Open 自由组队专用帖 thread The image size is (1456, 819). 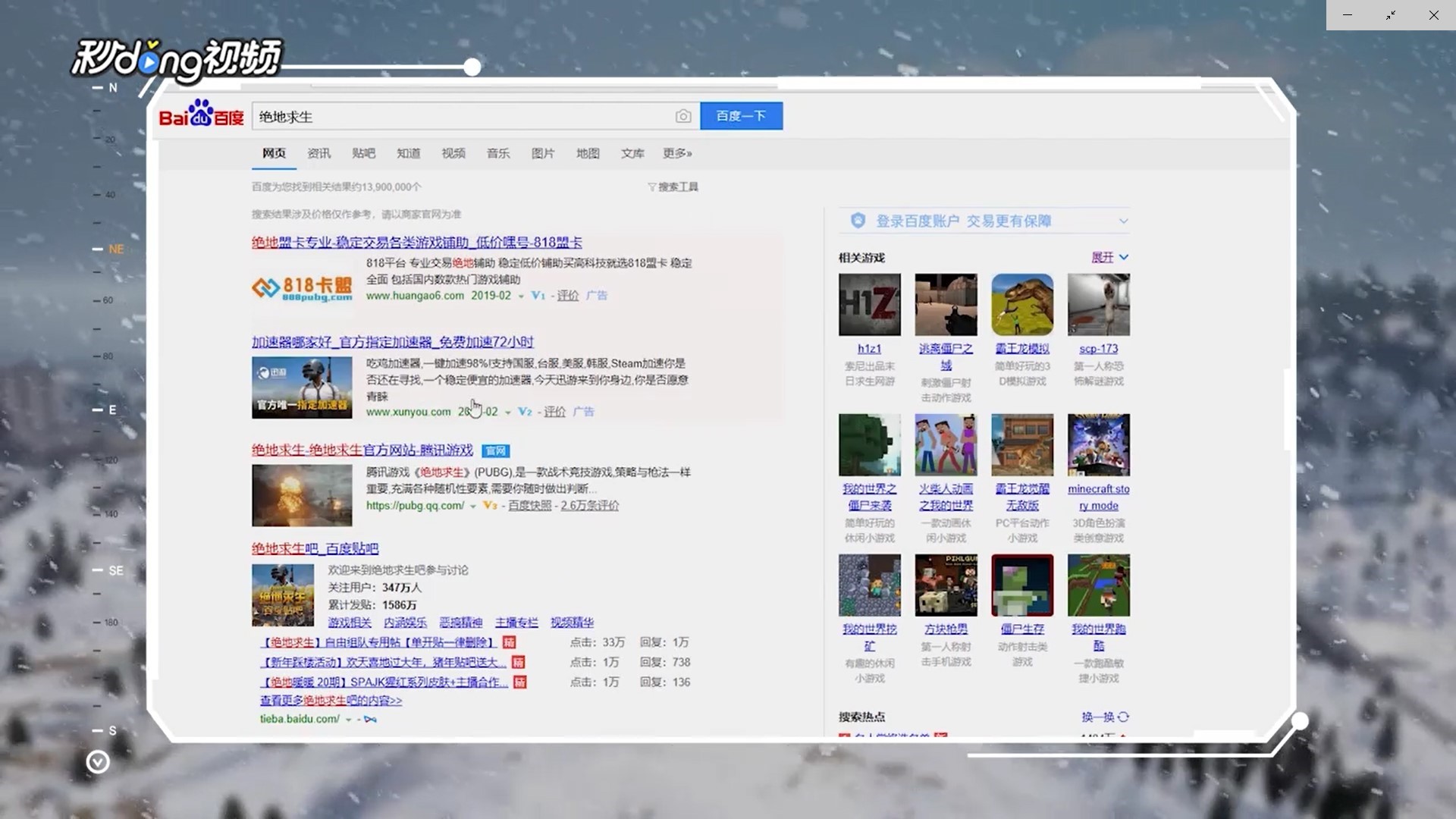[x=378, y=642]
